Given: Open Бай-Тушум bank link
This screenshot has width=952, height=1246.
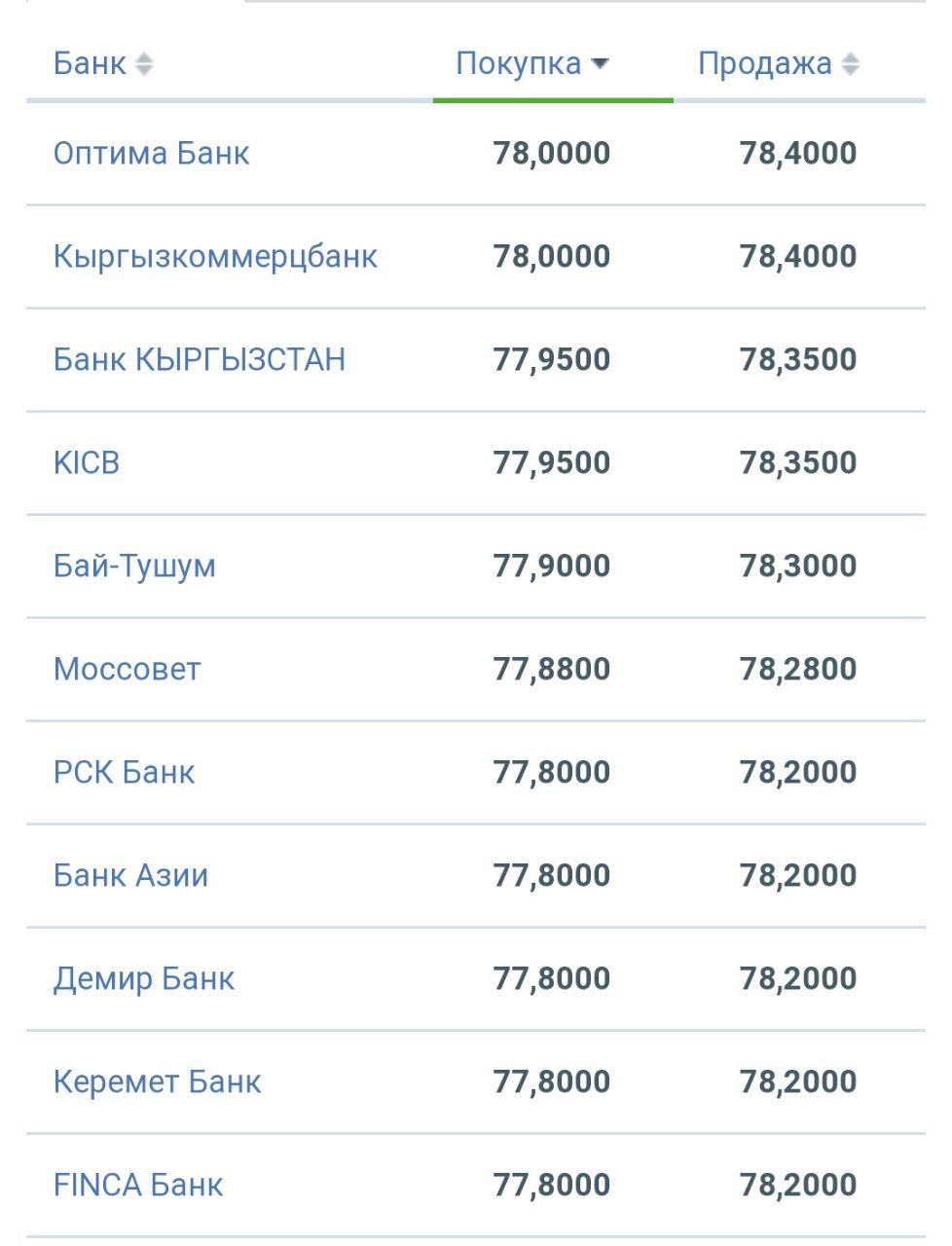Looking at the screenshot, I should pyautogui.click(x=134, y=567).
